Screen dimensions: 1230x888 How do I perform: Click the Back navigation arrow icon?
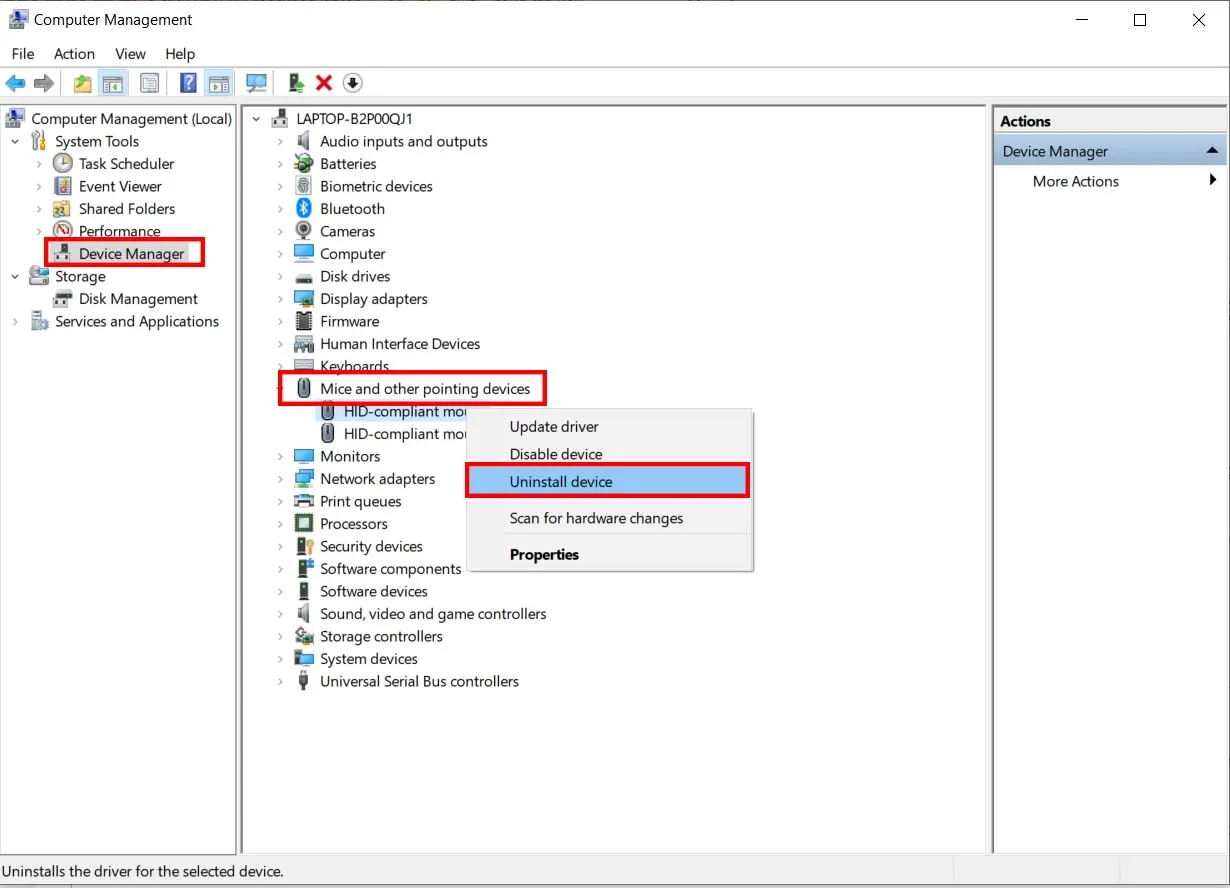[15, 82]
